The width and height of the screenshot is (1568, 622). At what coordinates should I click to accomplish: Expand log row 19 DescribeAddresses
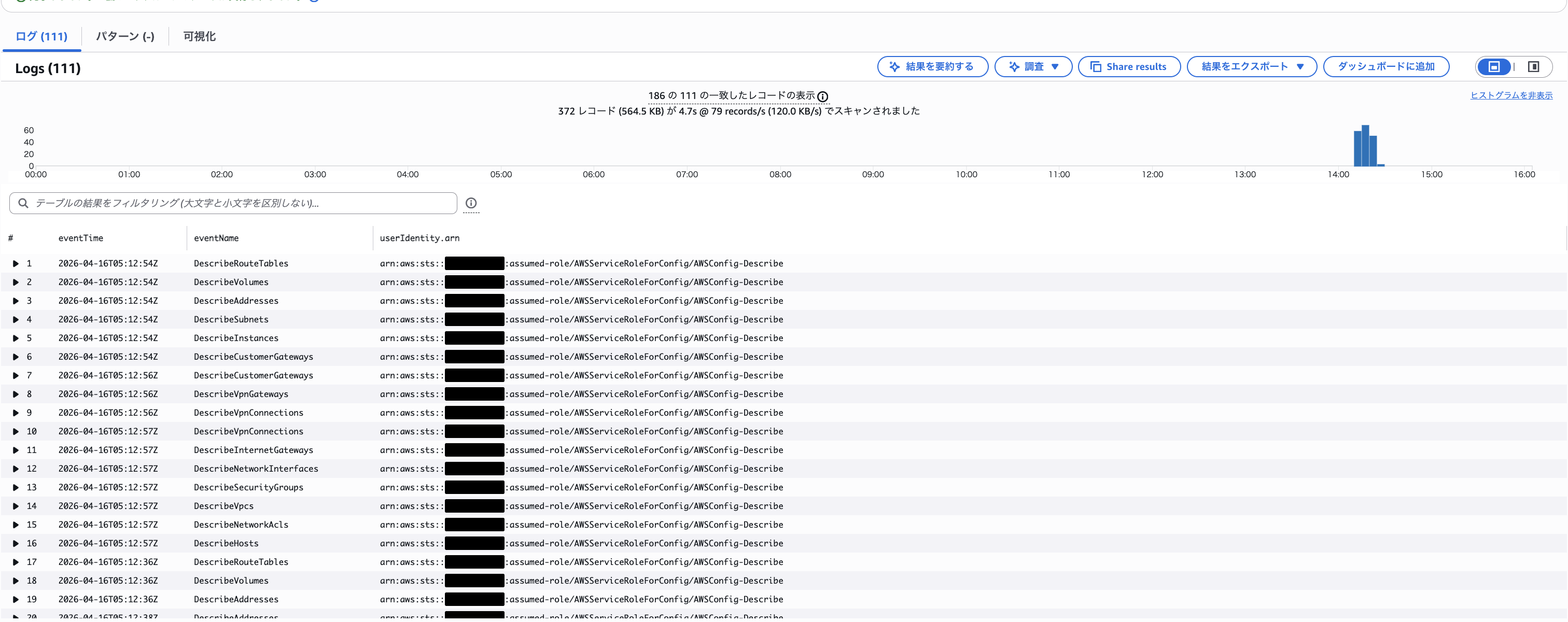(16, 600)
